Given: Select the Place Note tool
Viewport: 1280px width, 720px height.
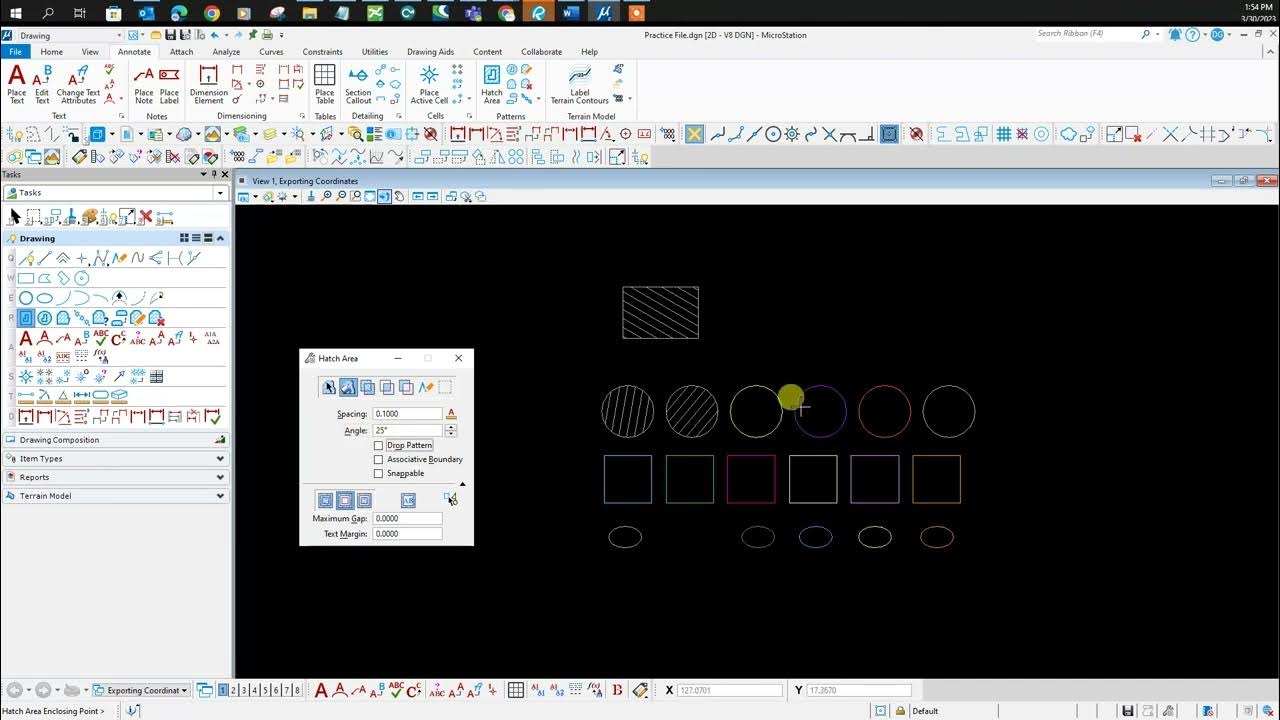Looking at the screenshot, I should point(144,85).
